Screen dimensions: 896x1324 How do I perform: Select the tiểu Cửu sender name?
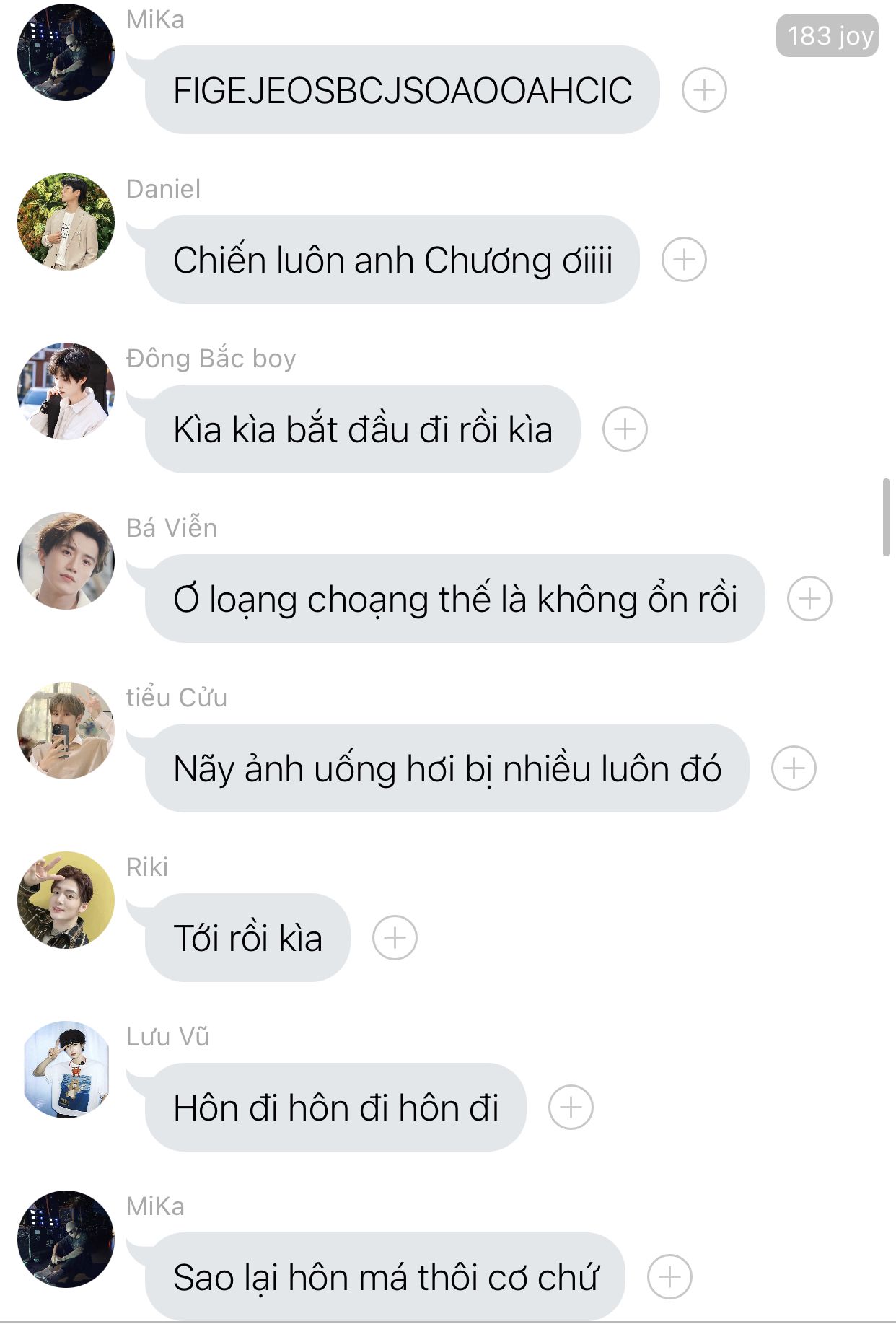(177, 698)
